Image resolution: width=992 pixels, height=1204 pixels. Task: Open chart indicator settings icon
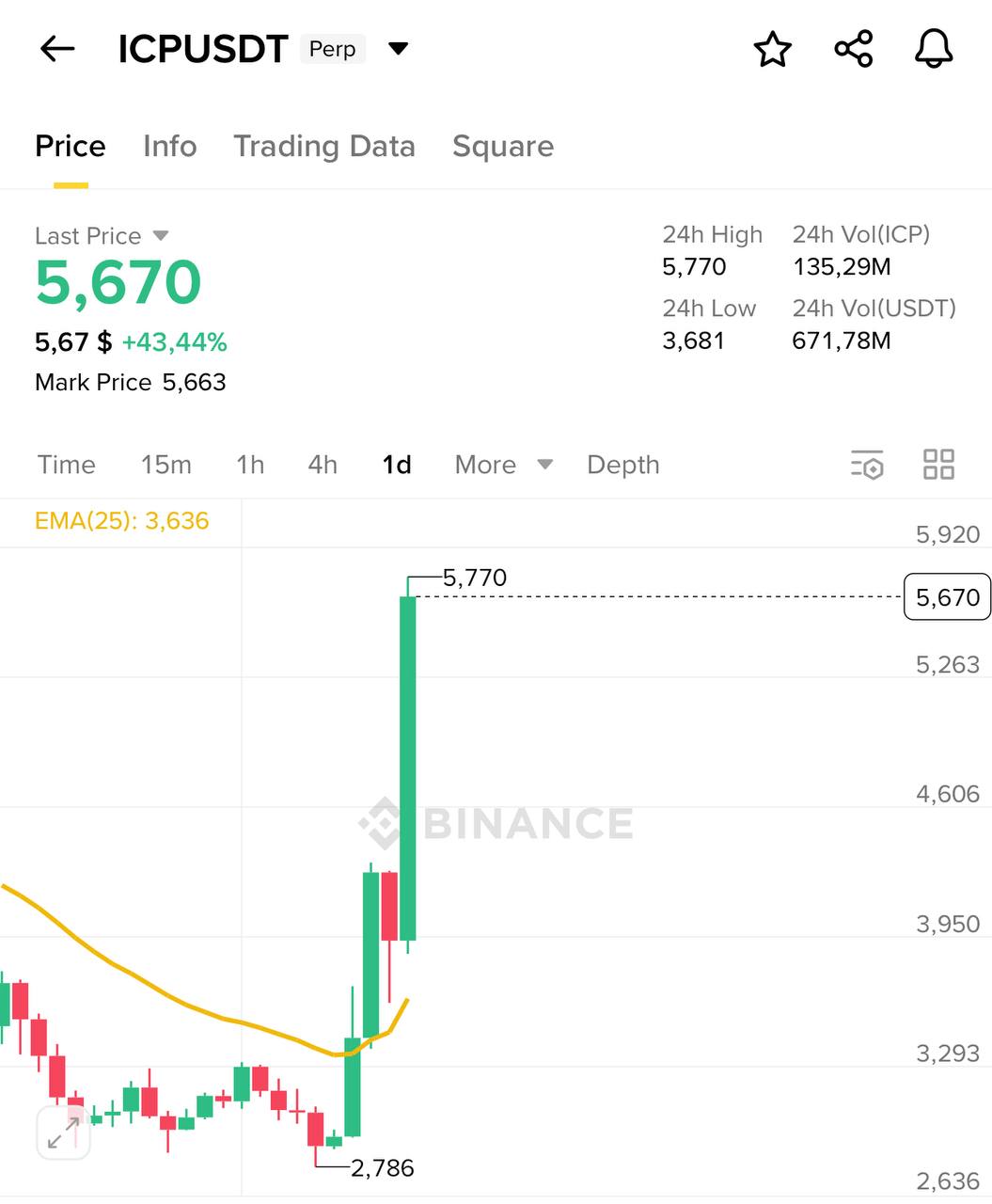867,465
